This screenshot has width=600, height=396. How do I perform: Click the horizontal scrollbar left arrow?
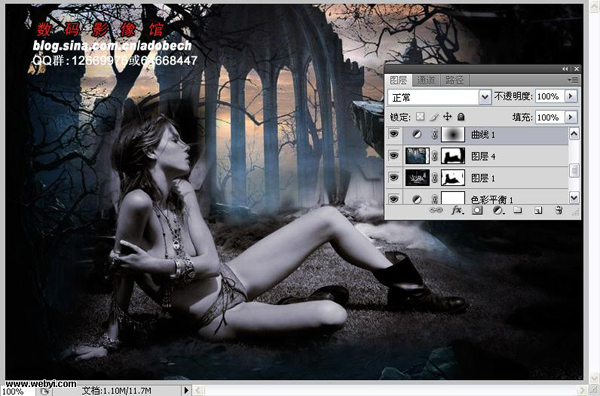(x=198, y=390)
